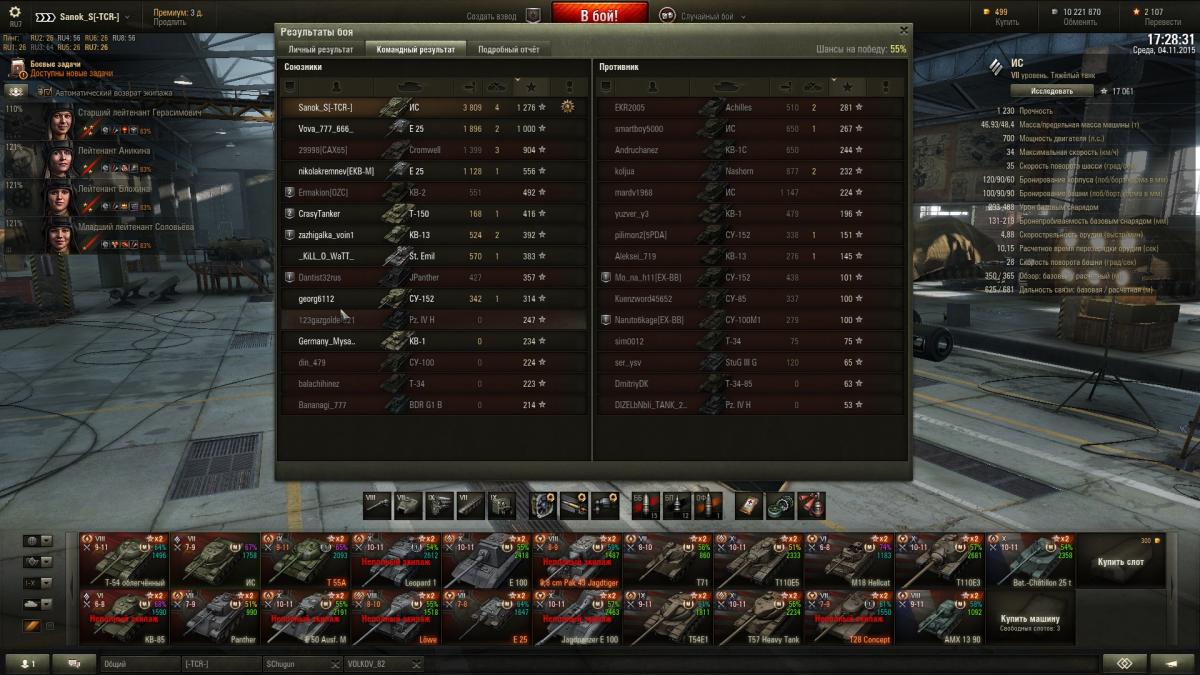The image size is (1200, 675).
Task: Select the tier IX engine module
Action: pyautogui.click(x=439, y=505)
